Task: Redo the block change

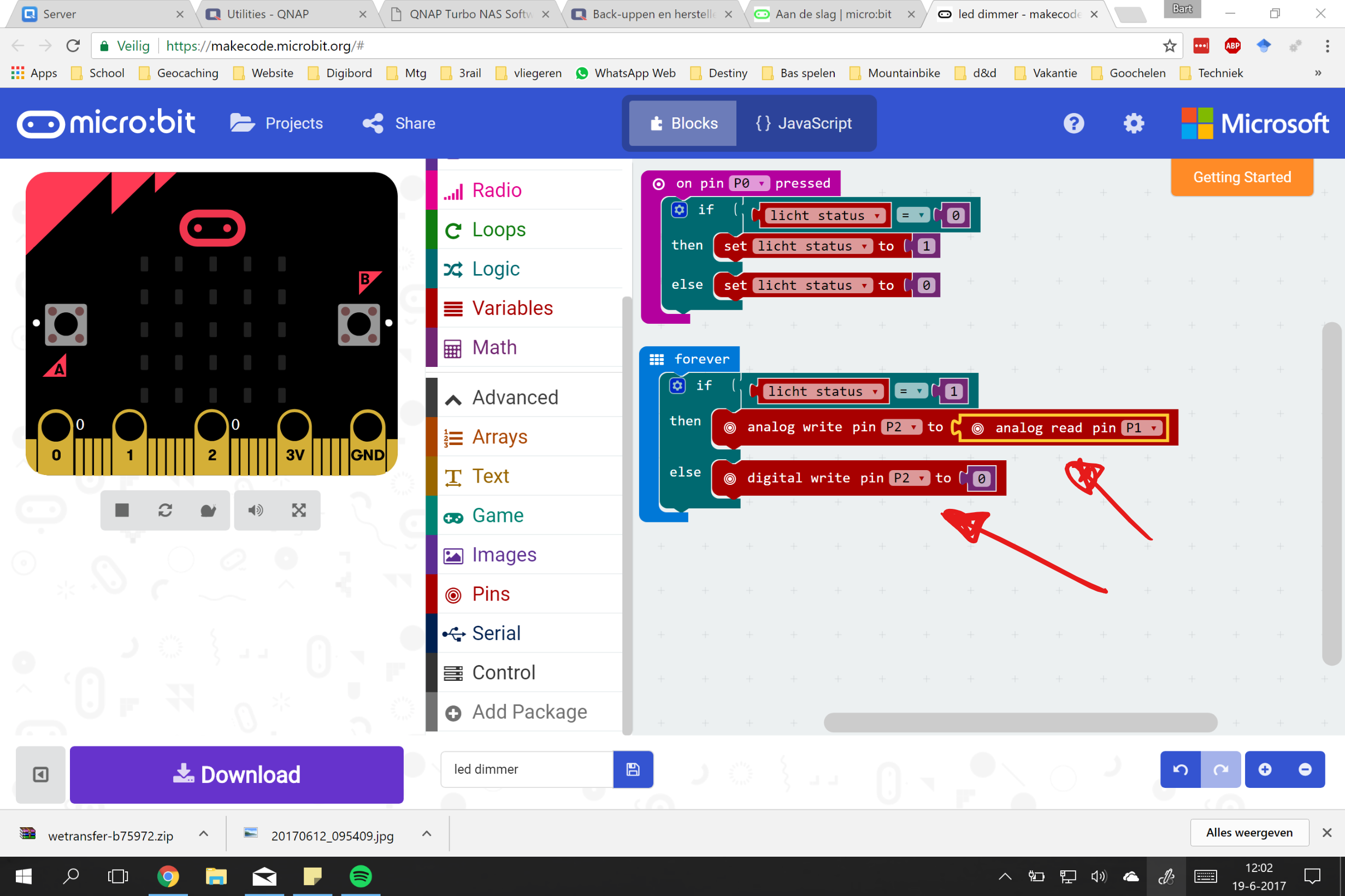Action: pyautogui.click(x=1220, y=769)
